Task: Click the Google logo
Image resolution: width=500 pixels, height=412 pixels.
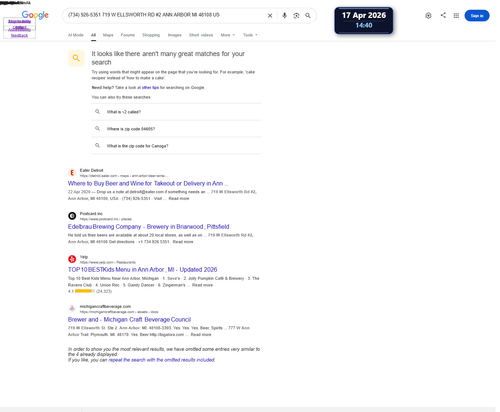Action: pyautogui.click(x=35, y=15)
